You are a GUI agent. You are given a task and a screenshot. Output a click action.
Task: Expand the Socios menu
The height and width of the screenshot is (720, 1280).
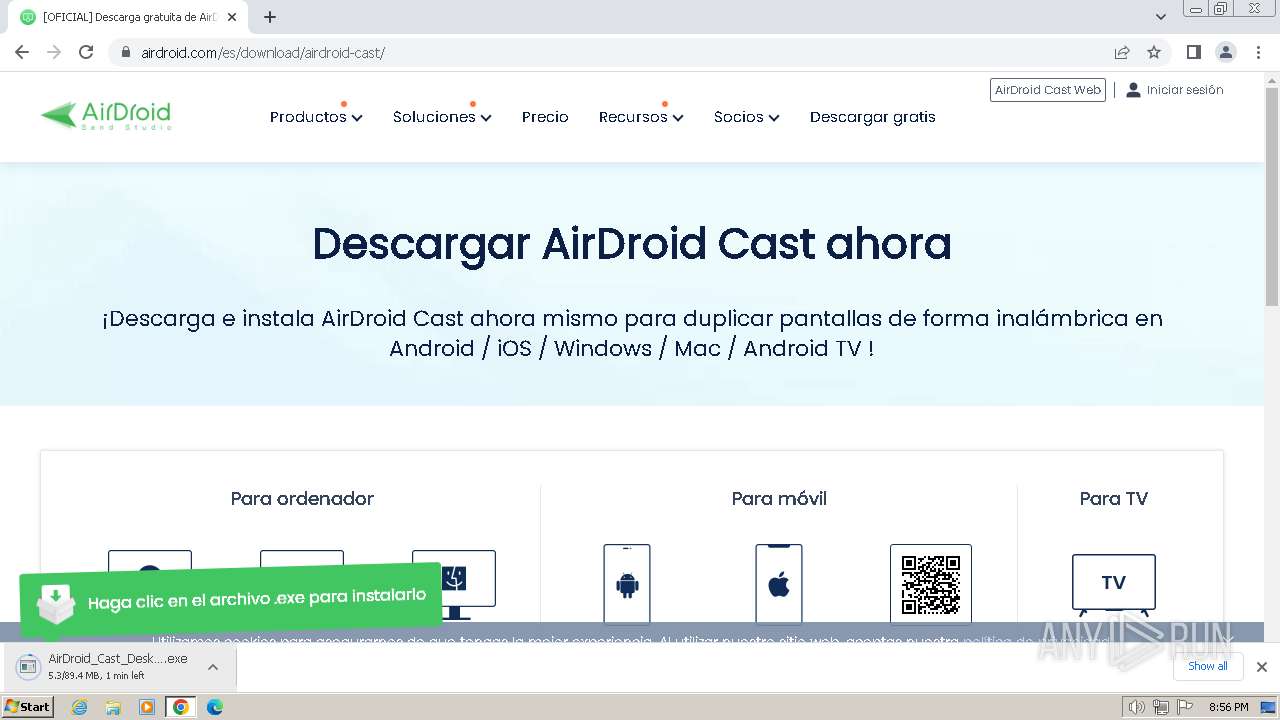coord(746,117)
